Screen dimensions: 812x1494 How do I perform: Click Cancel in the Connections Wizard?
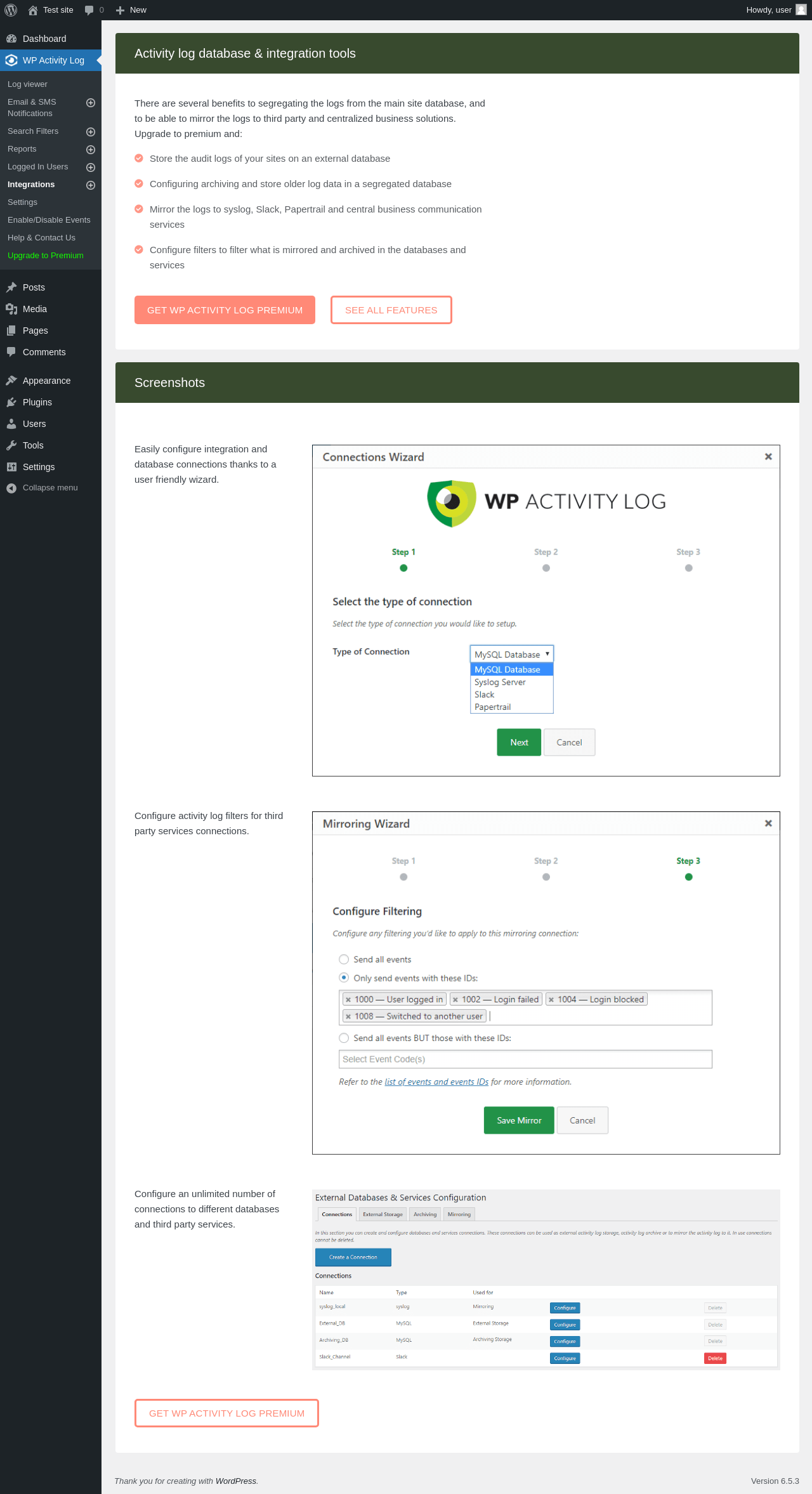569,742
